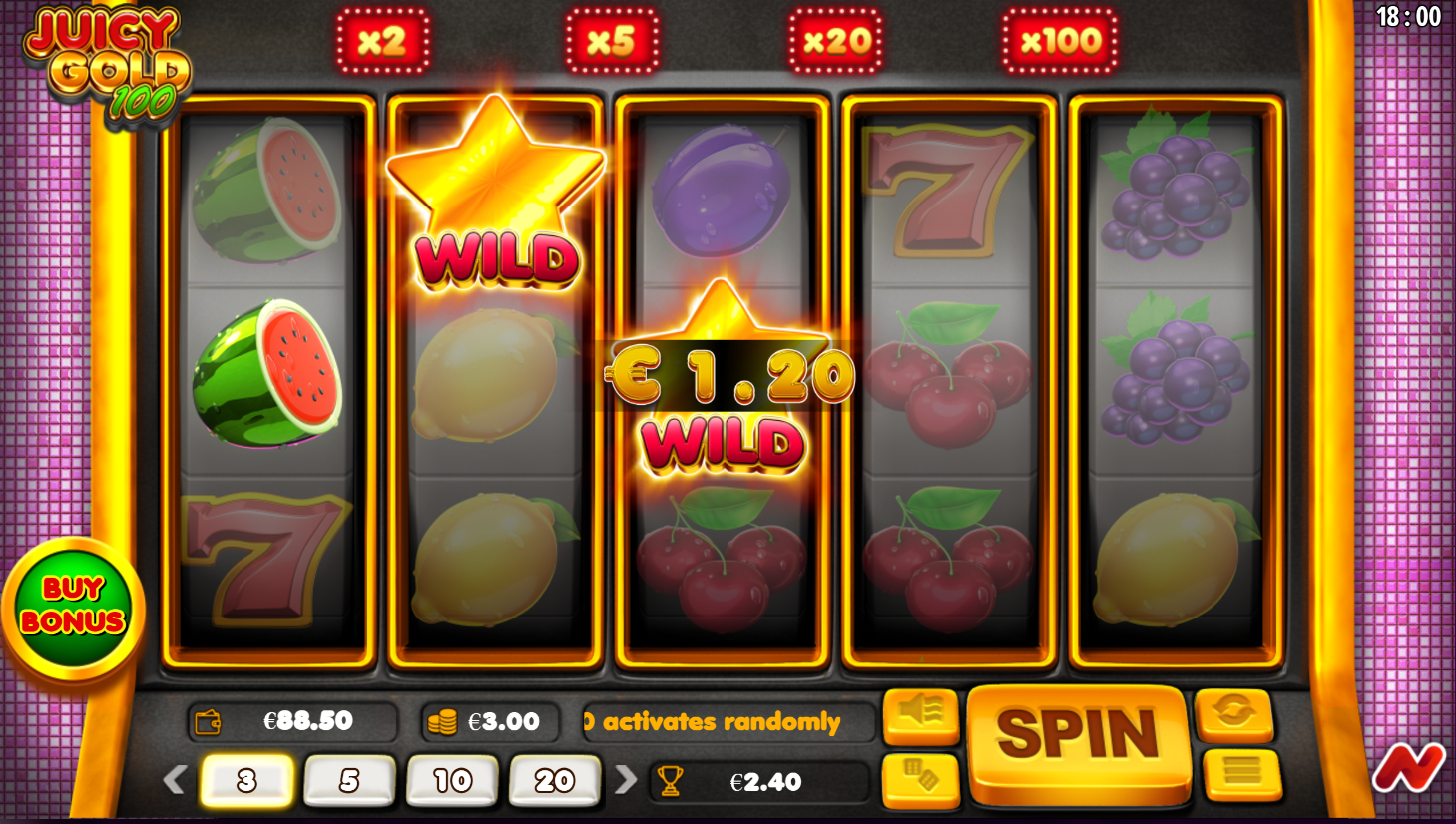Screen dimensions: 1456x824
Task: Select bet multiplier 20
Action: 555,780
